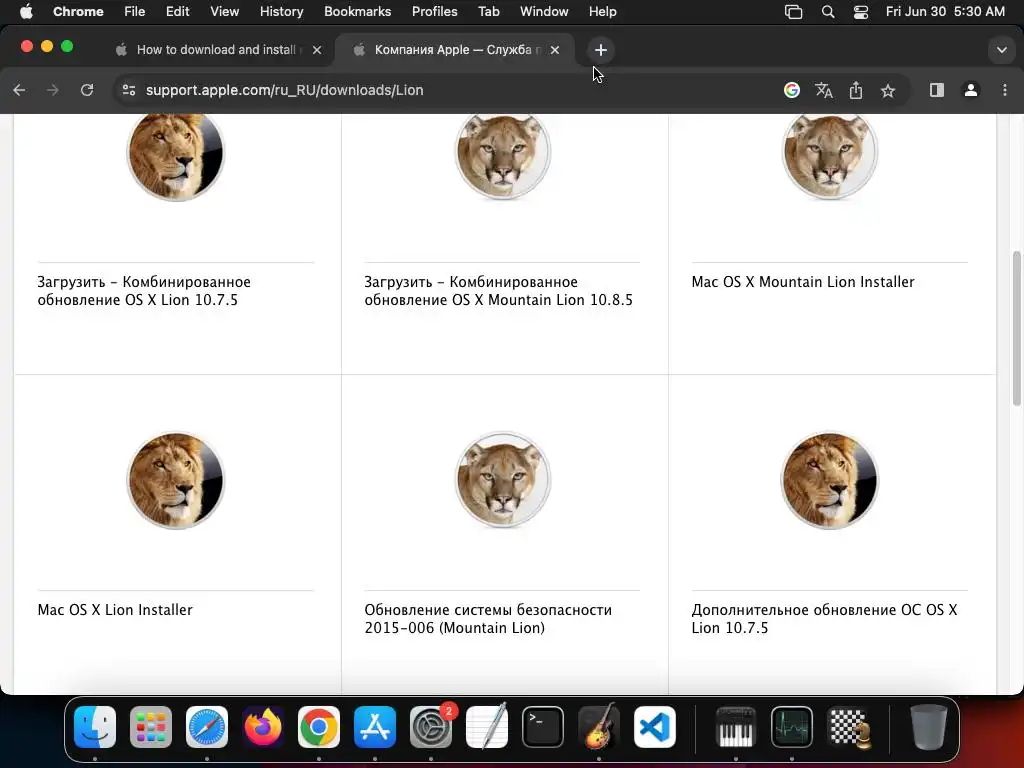Open System Settings from the Dock
1024x768 pixels.
pos(431,727)
